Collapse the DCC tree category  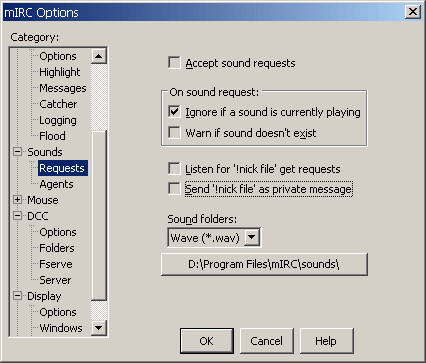[17, 216]
